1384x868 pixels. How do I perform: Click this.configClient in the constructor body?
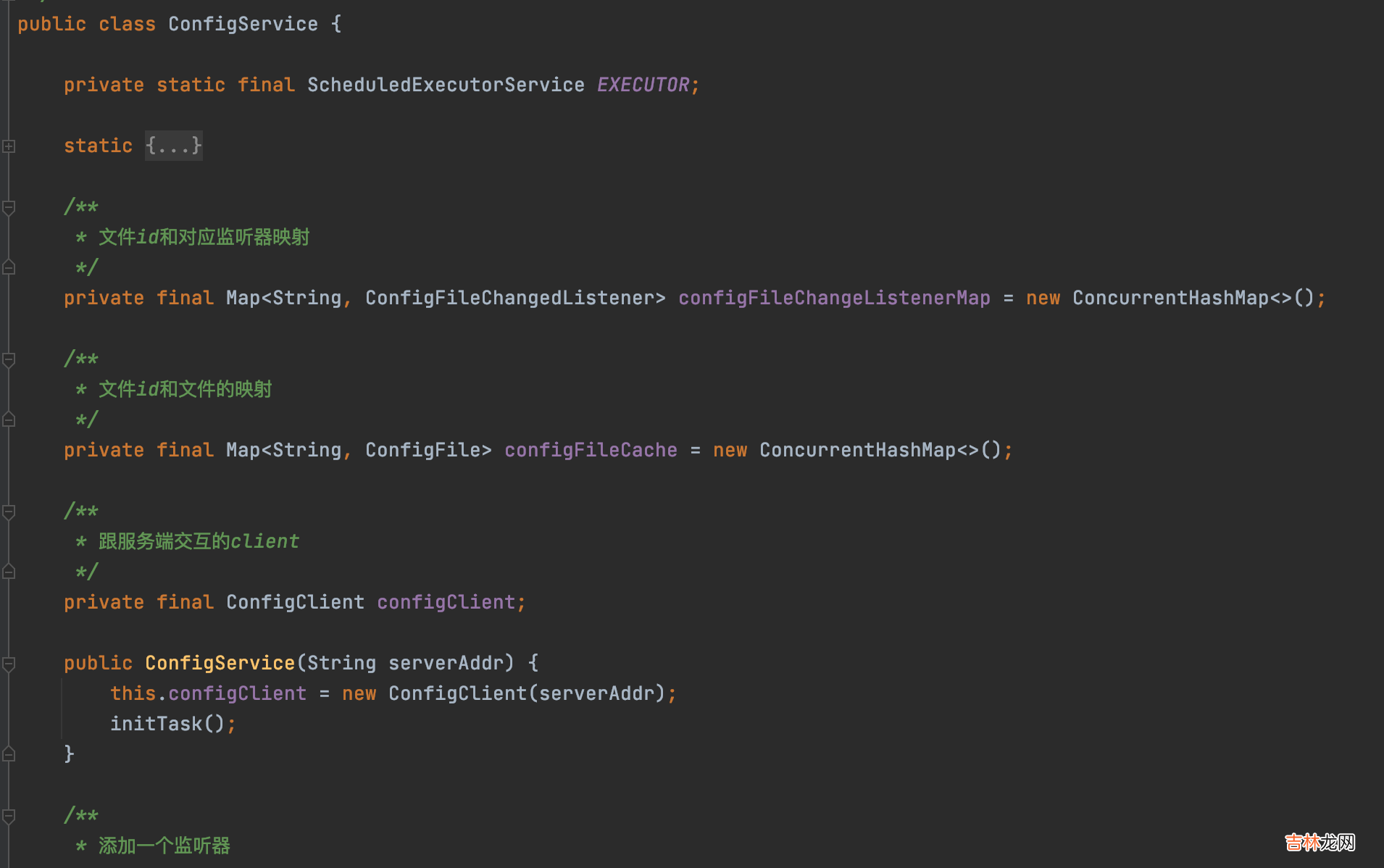click(x=208, y=693)
